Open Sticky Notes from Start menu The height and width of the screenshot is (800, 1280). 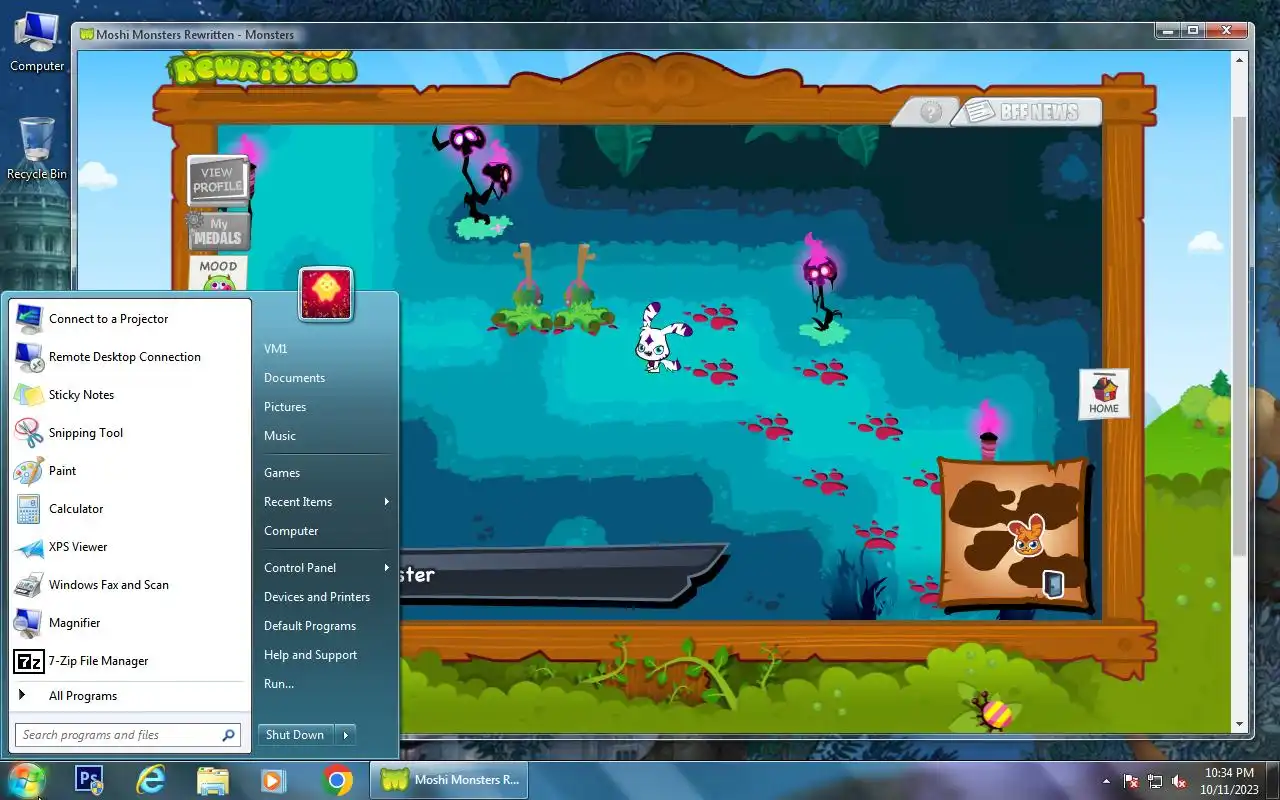coord(130,395)
